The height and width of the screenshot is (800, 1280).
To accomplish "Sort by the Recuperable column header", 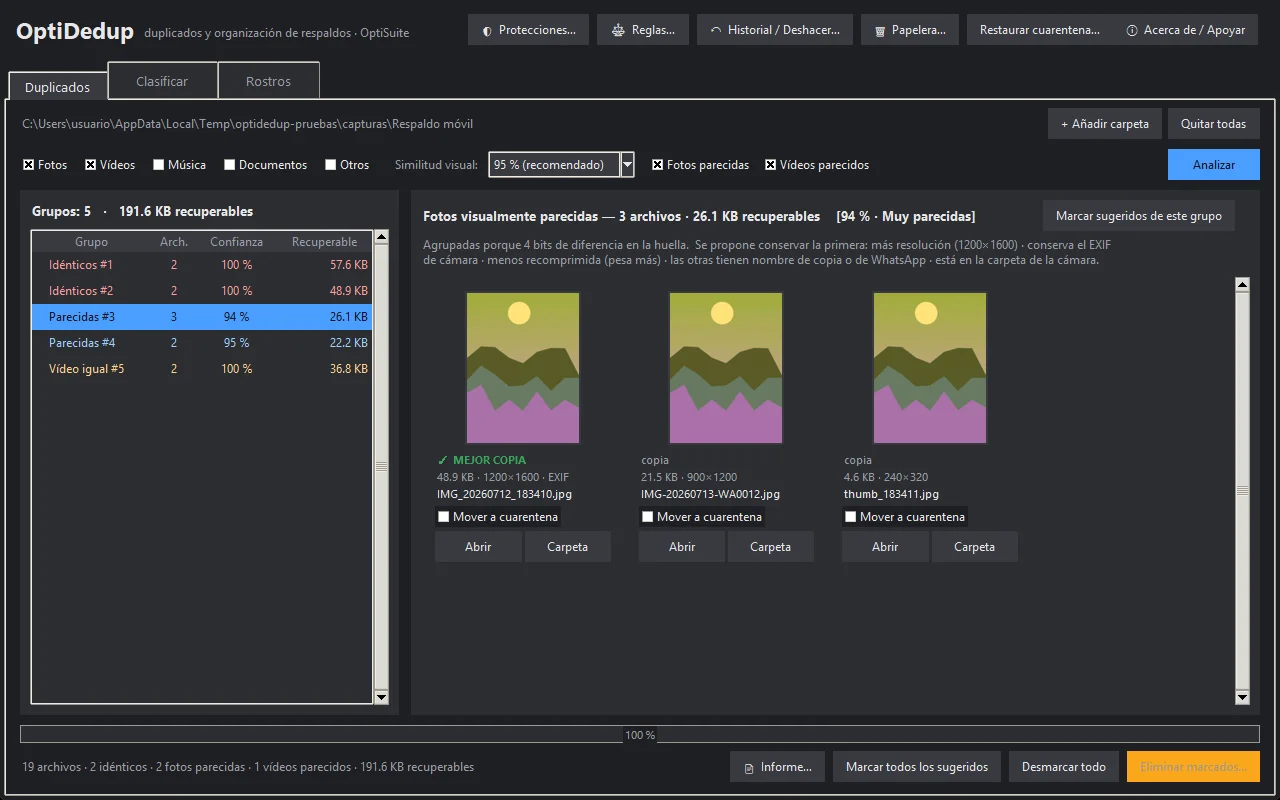I will 324,242.
